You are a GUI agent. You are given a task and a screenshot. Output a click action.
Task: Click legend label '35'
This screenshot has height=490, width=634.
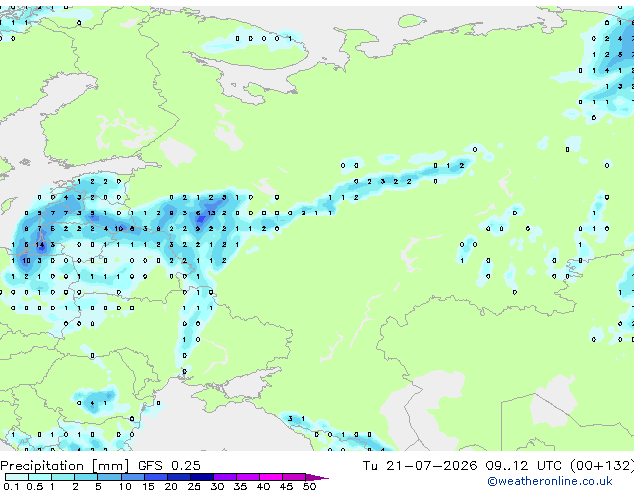pos(240,486)
